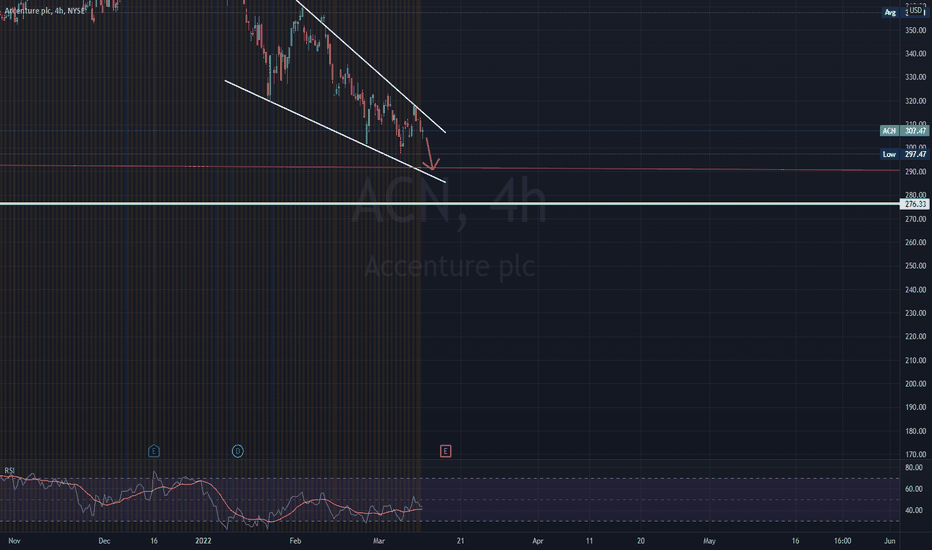Click the 170.00 price axis label
Screen dimensions: 932x550
pos(915,455)
